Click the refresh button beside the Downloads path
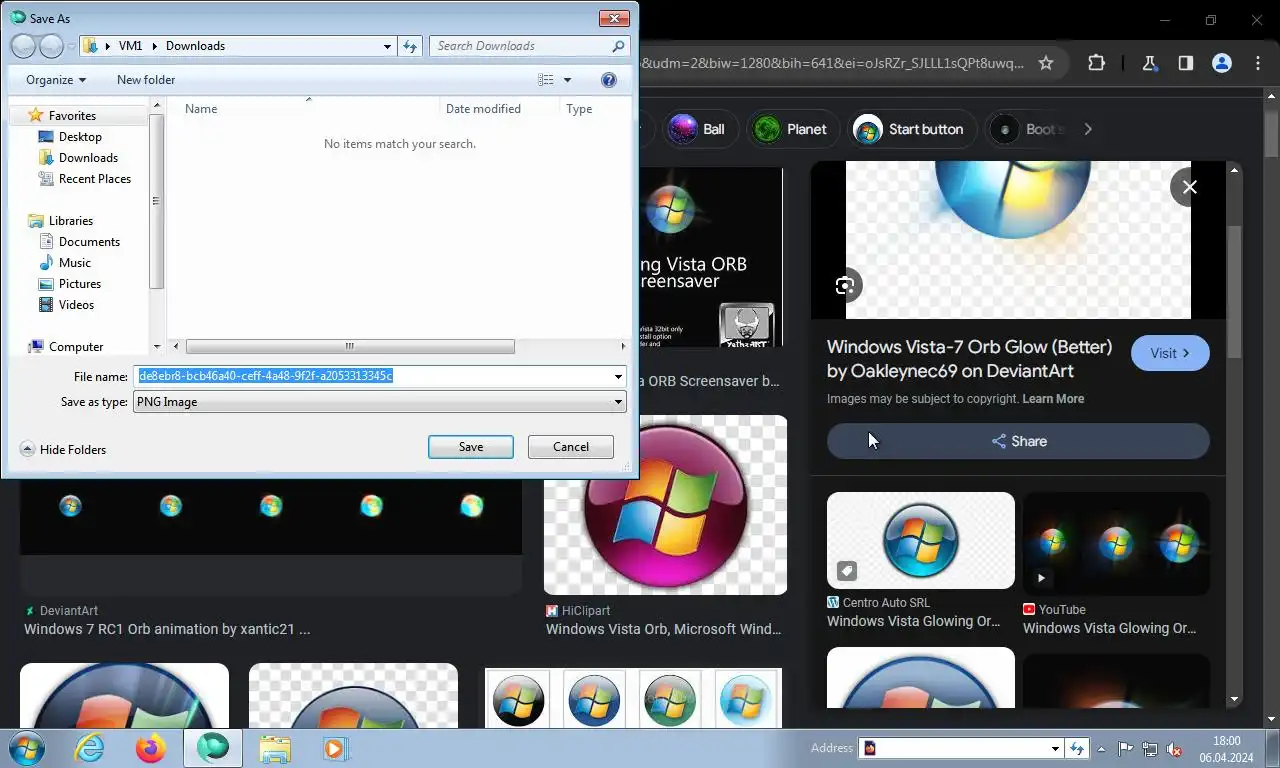The width and height of the screenshot is (1280, 768). 410,46
